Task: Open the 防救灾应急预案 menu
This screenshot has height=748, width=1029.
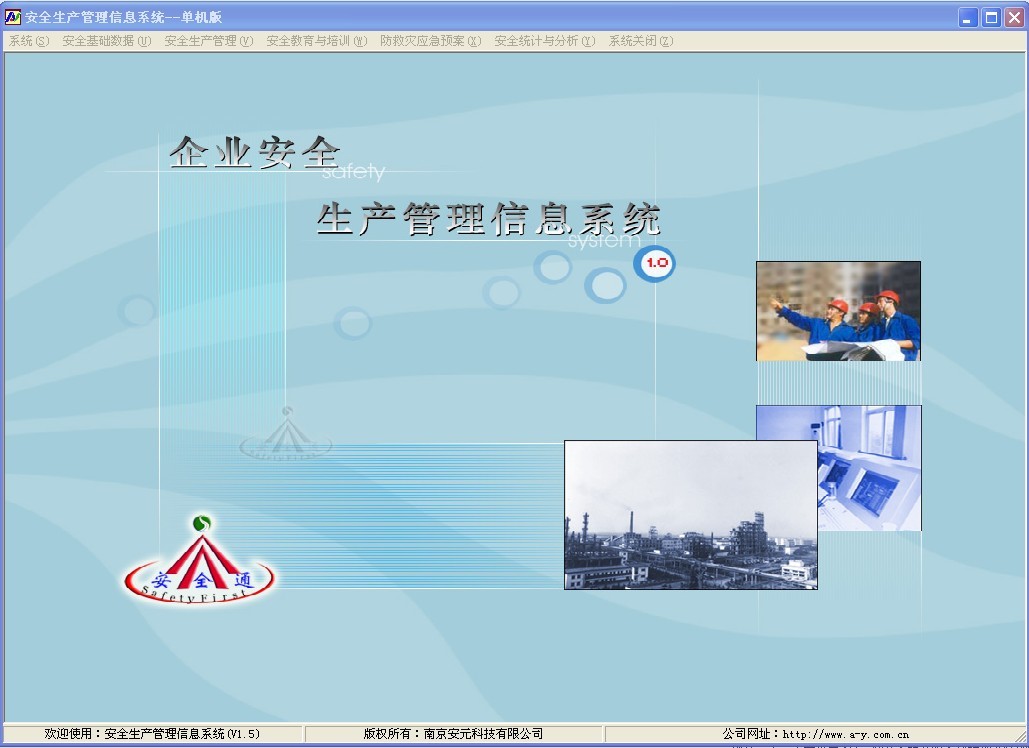Action: point(430,41)
